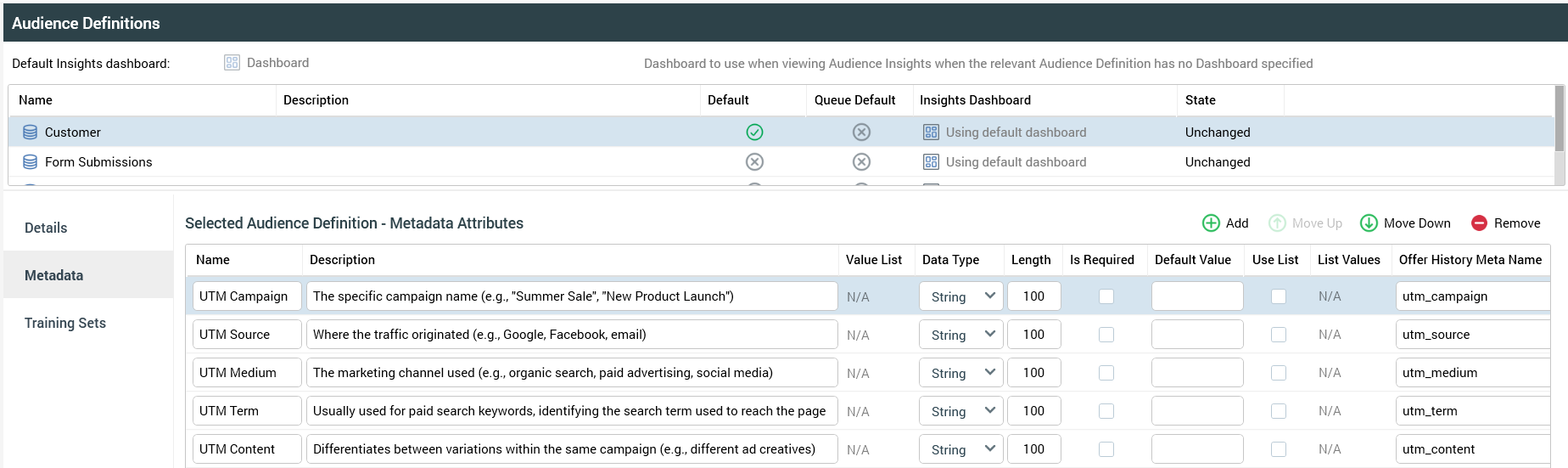Open Data Type dropdown for UTM Campaign
Screen dimensions: 1568x468
pos(961,296)
